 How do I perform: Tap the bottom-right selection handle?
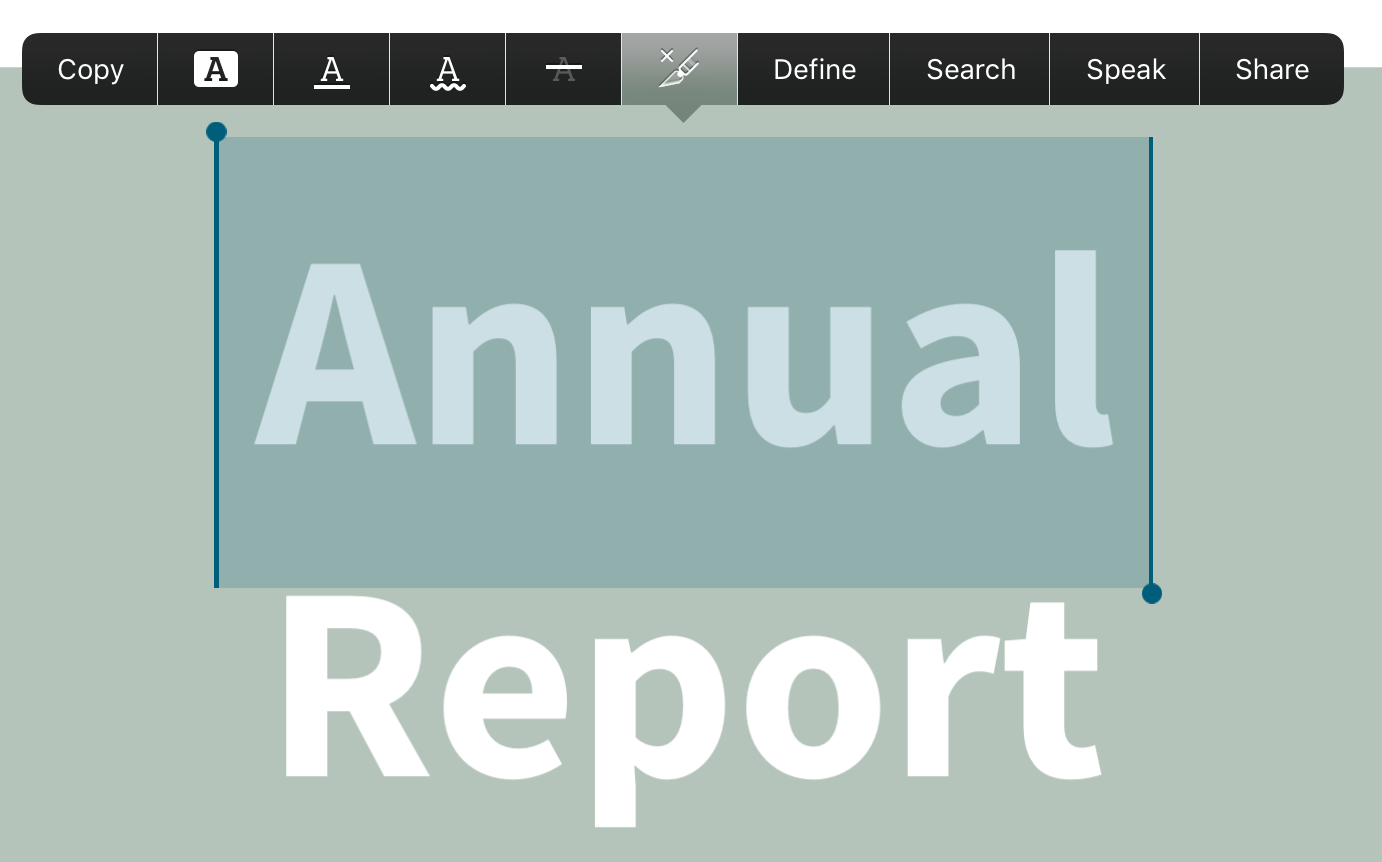point(1152,593)
